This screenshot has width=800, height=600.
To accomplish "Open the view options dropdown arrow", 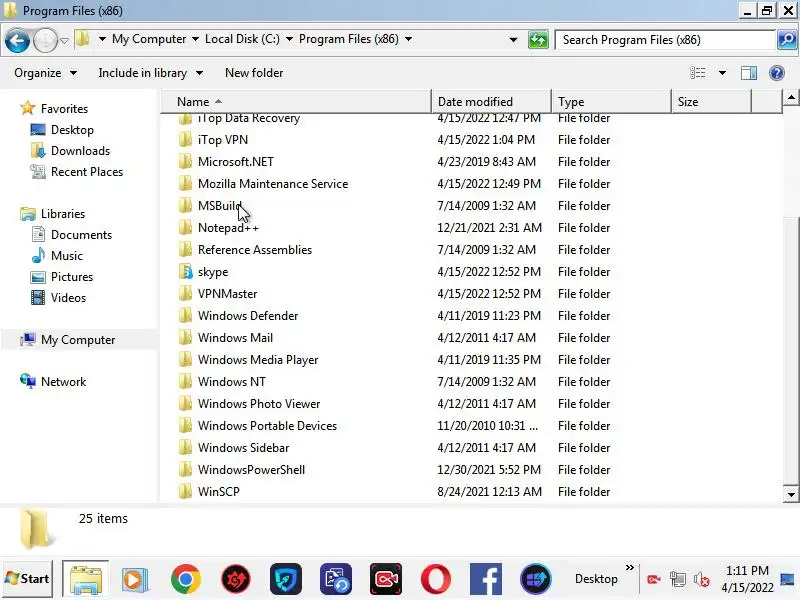I will coord(722,73).
